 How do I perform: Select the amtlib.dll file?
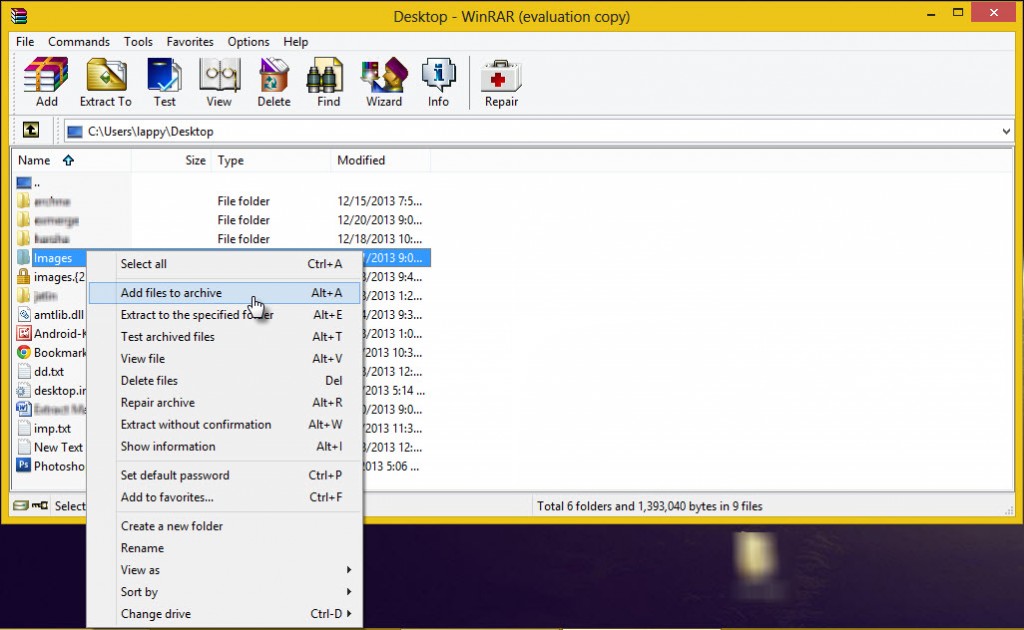(60, 314)
